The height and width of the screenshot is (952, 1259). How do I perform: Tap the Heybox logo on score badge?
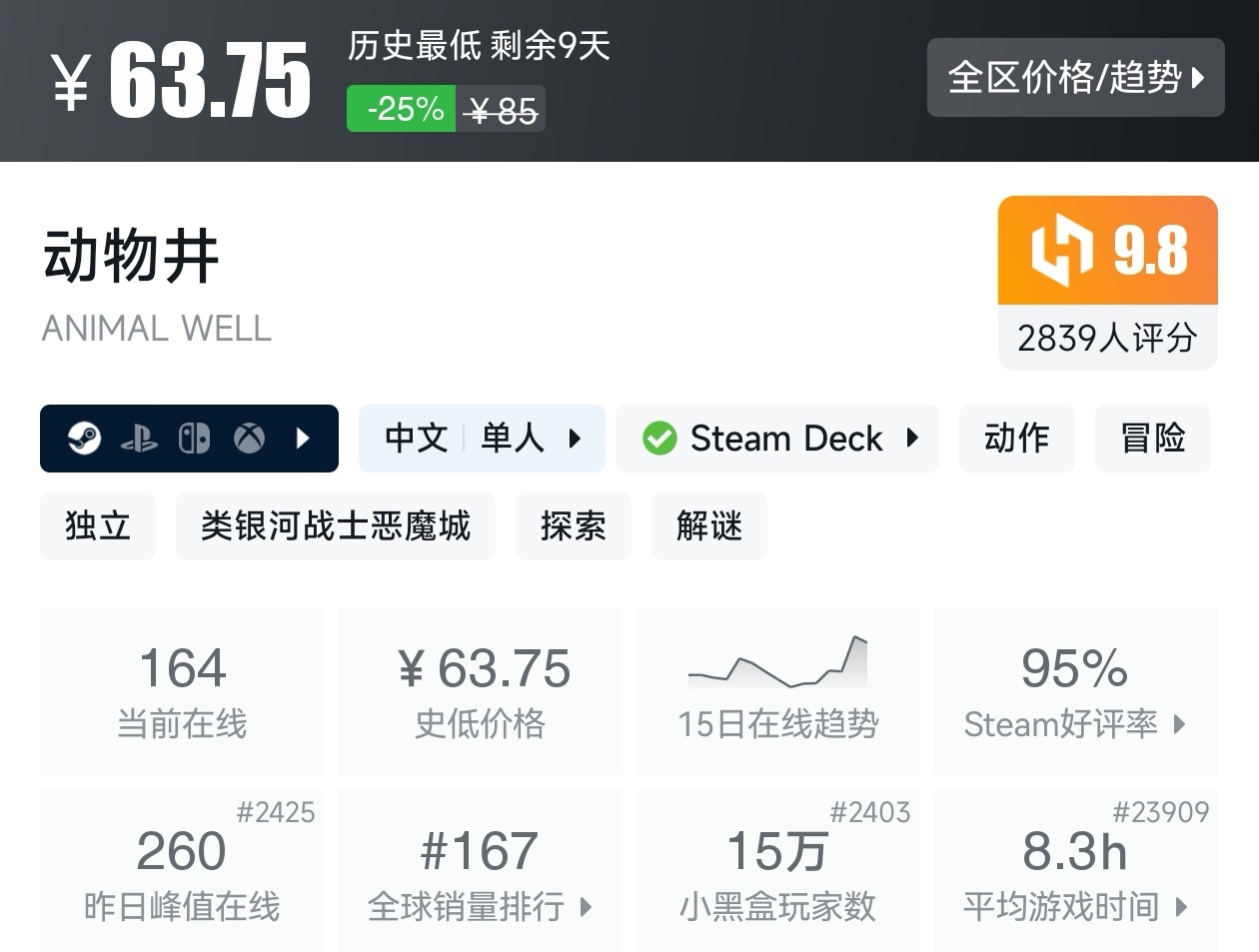pyautogui.click(x=1060, y=250)
